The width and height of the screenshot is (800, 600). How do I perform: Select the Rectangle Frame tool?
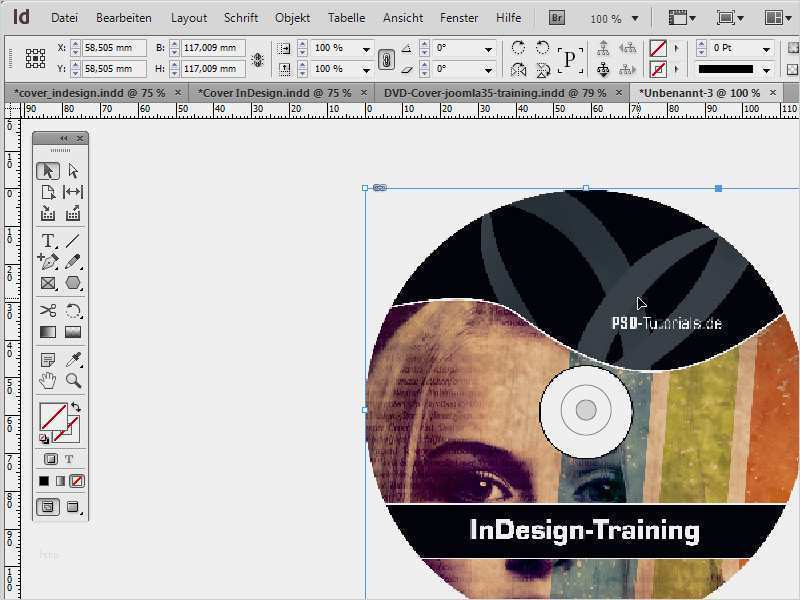pos(48,283)
